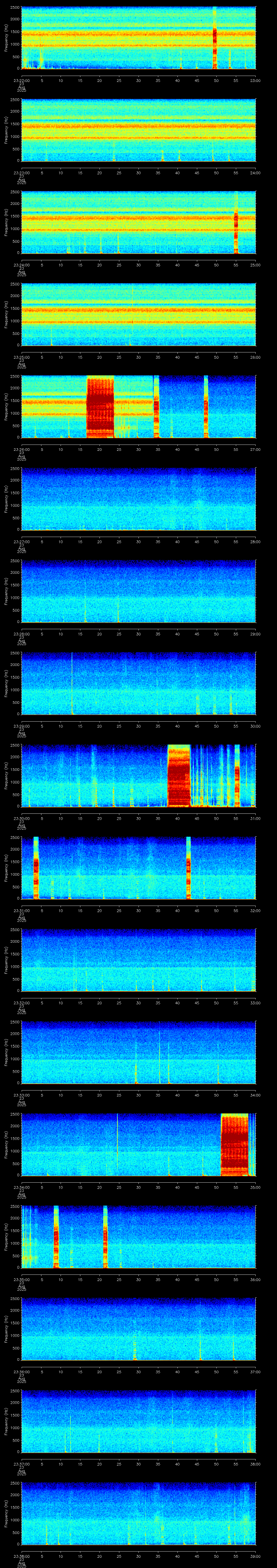Click the spectrogram panel starting at 23:26:00
Screen dimensions: 277x1568
click(x=139, y=407)
